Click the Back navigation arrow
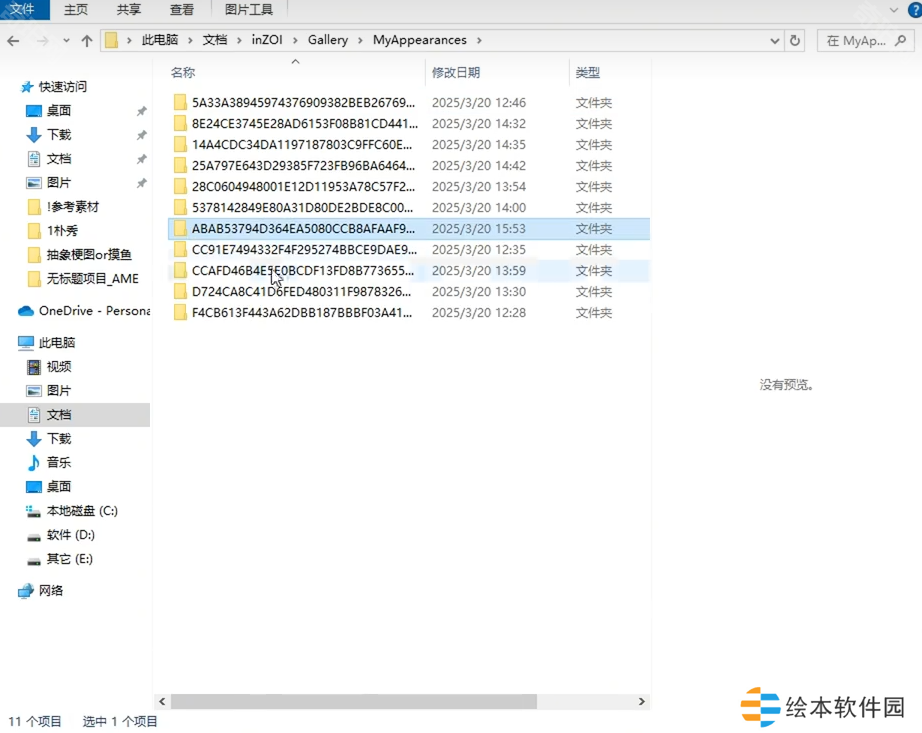Image resolution: width=922 pixels, height=733 pixels. tap(13, 41)
